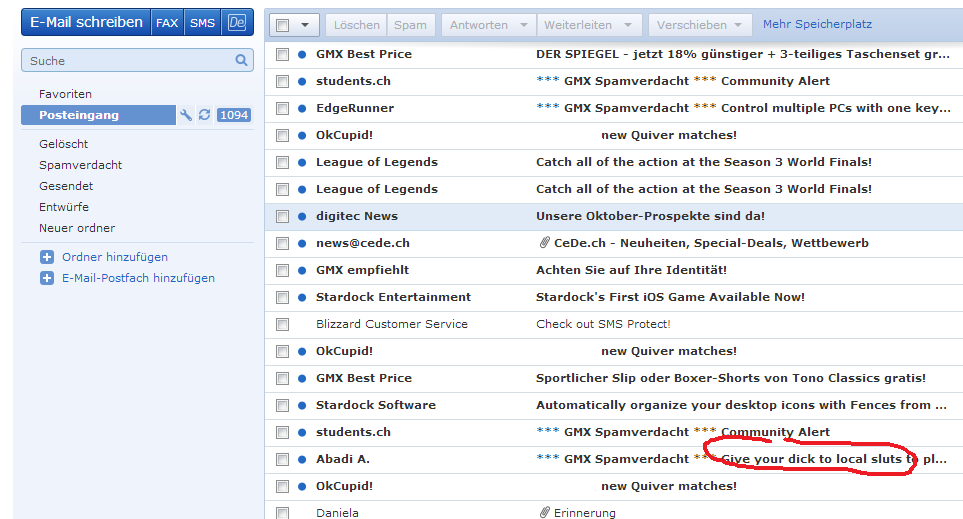
Task: Tick the select-all checkbox in toolbar
Action: point(283,25)
